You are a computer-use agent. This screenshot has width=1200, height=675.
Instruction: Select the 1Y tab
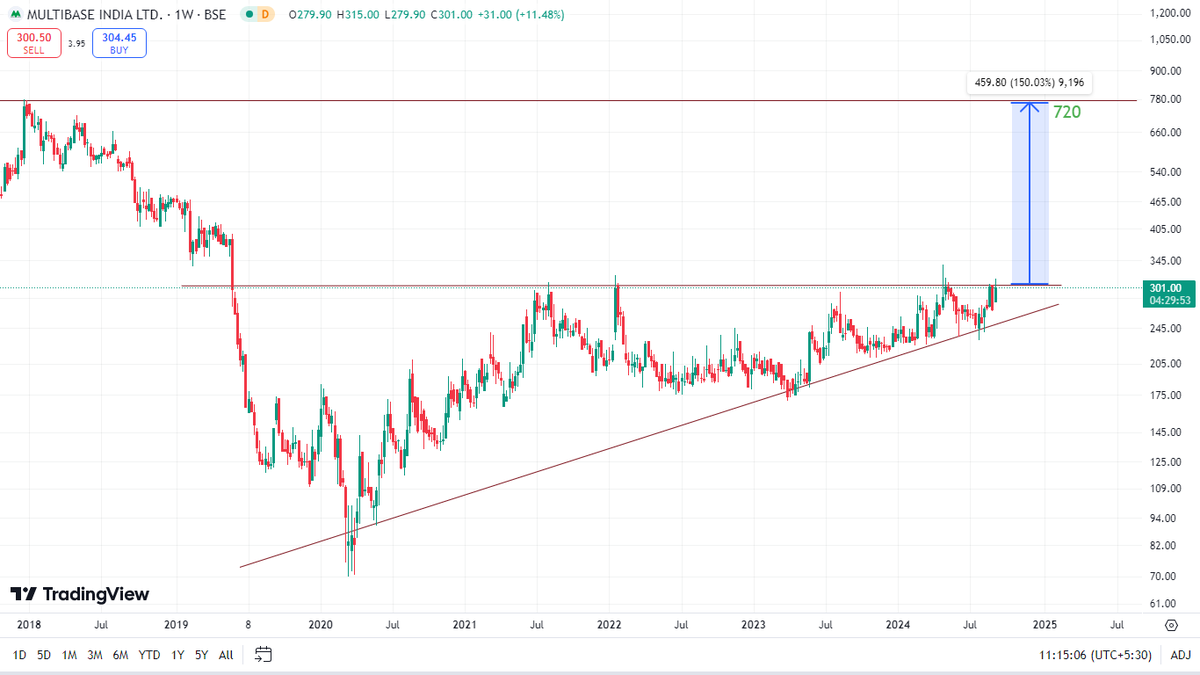pos(176,655)
